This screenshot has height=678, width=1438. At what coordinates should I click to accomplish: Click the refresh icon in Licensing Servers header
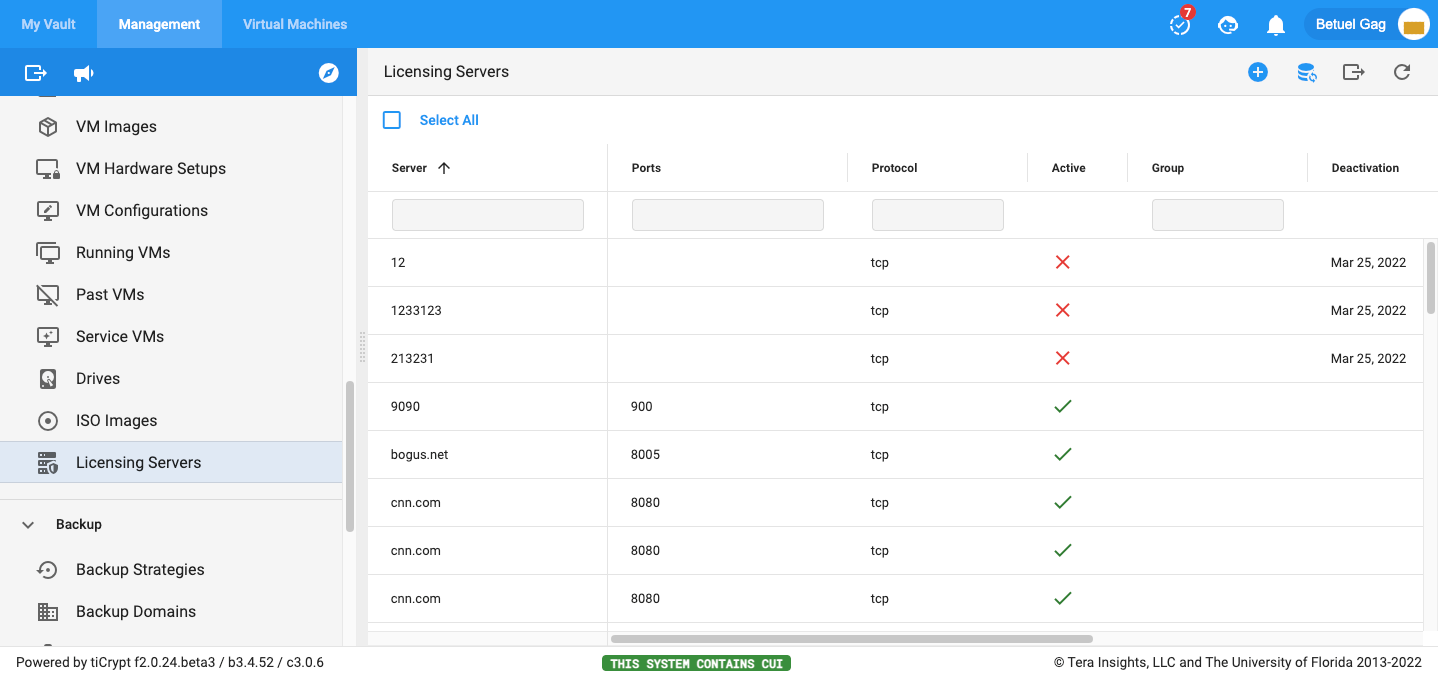[x=1402, y=72]
